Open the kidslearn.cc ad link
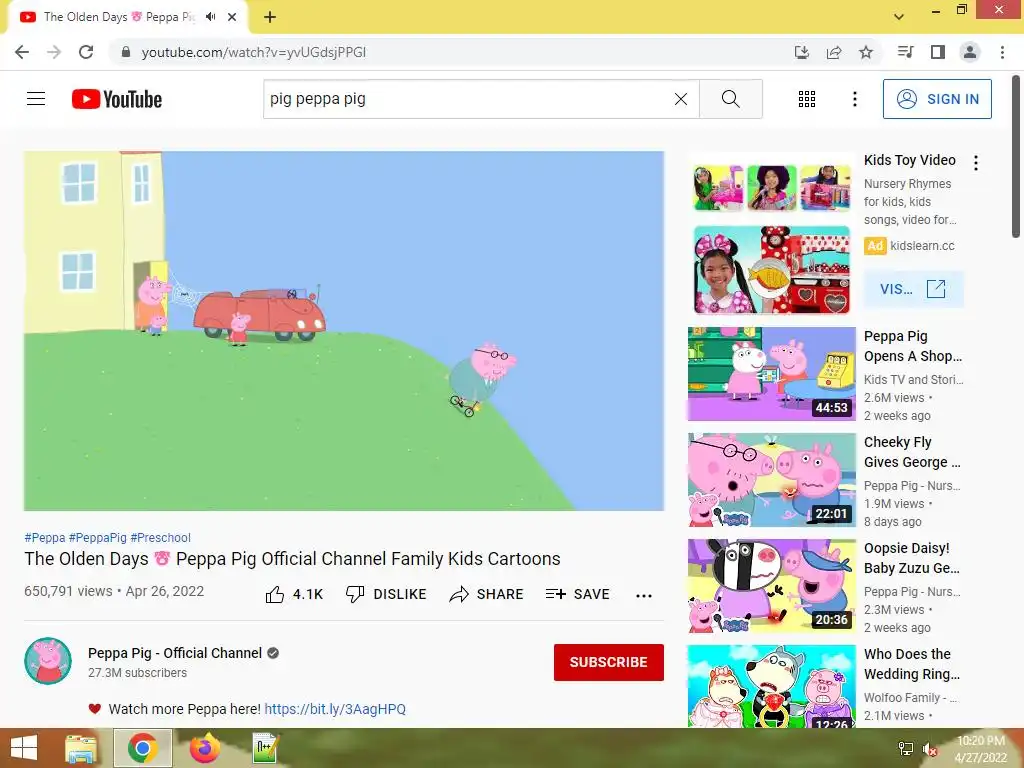 tap(922, 246)
